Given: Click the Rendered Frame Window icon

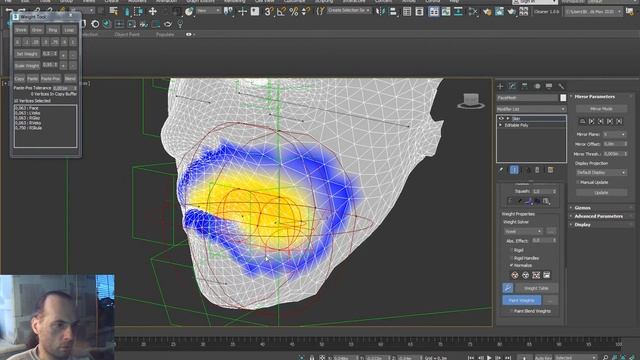Looking at the screenshot, I should tap(500, 11).
